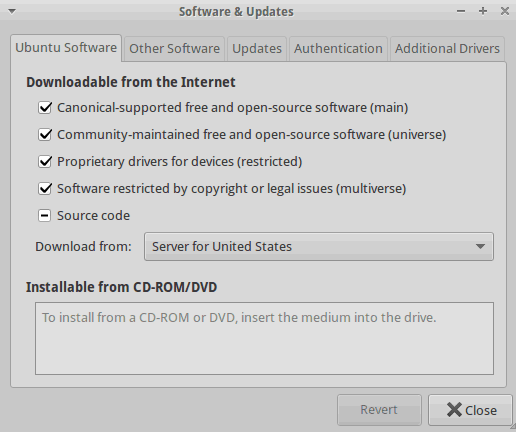Click the dropdown arrow beside United States
Image resolution: width=516 pixels, height=432 pixels.
(480, 247)
